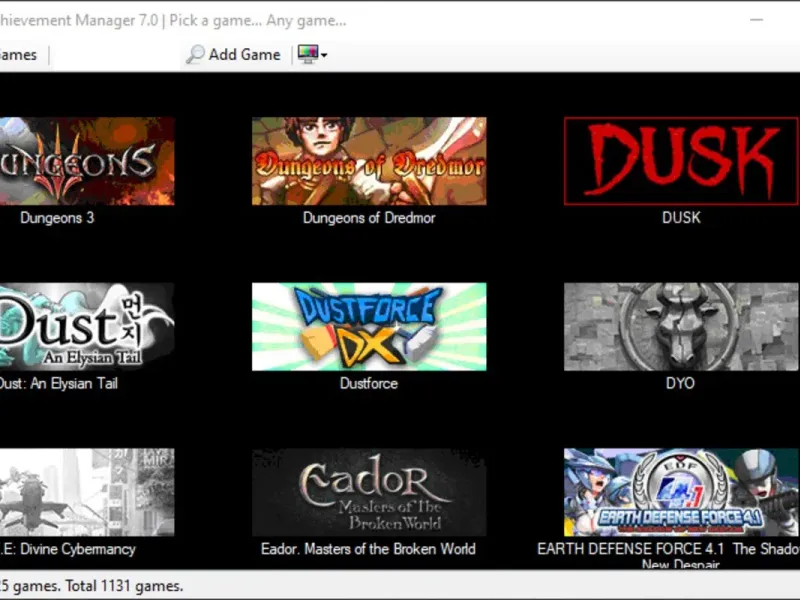
Task: Click the 'Dustforce' caption text
Action: click(x=369, y=383)
